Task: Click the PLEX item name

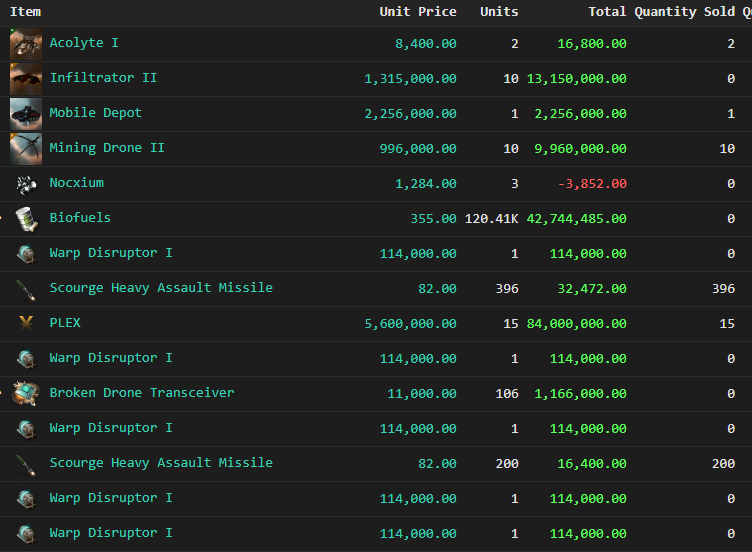Action: pyautogui.click(x=65, y=323)
